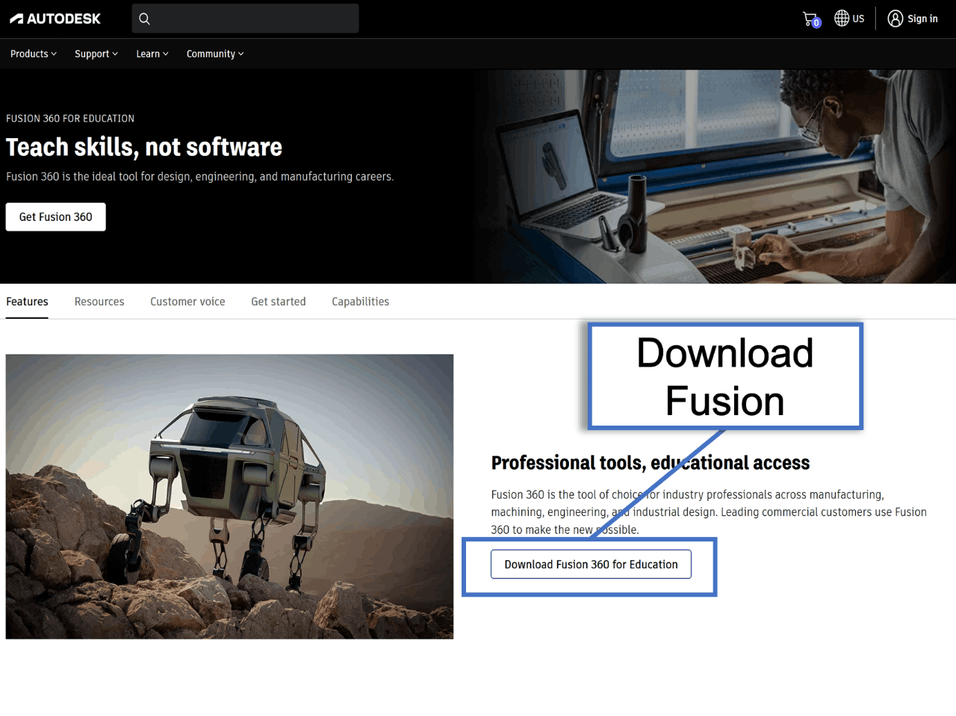Open the Support dropdown
The width and height of the screenshot is (956, 716).
click(96, 54)
